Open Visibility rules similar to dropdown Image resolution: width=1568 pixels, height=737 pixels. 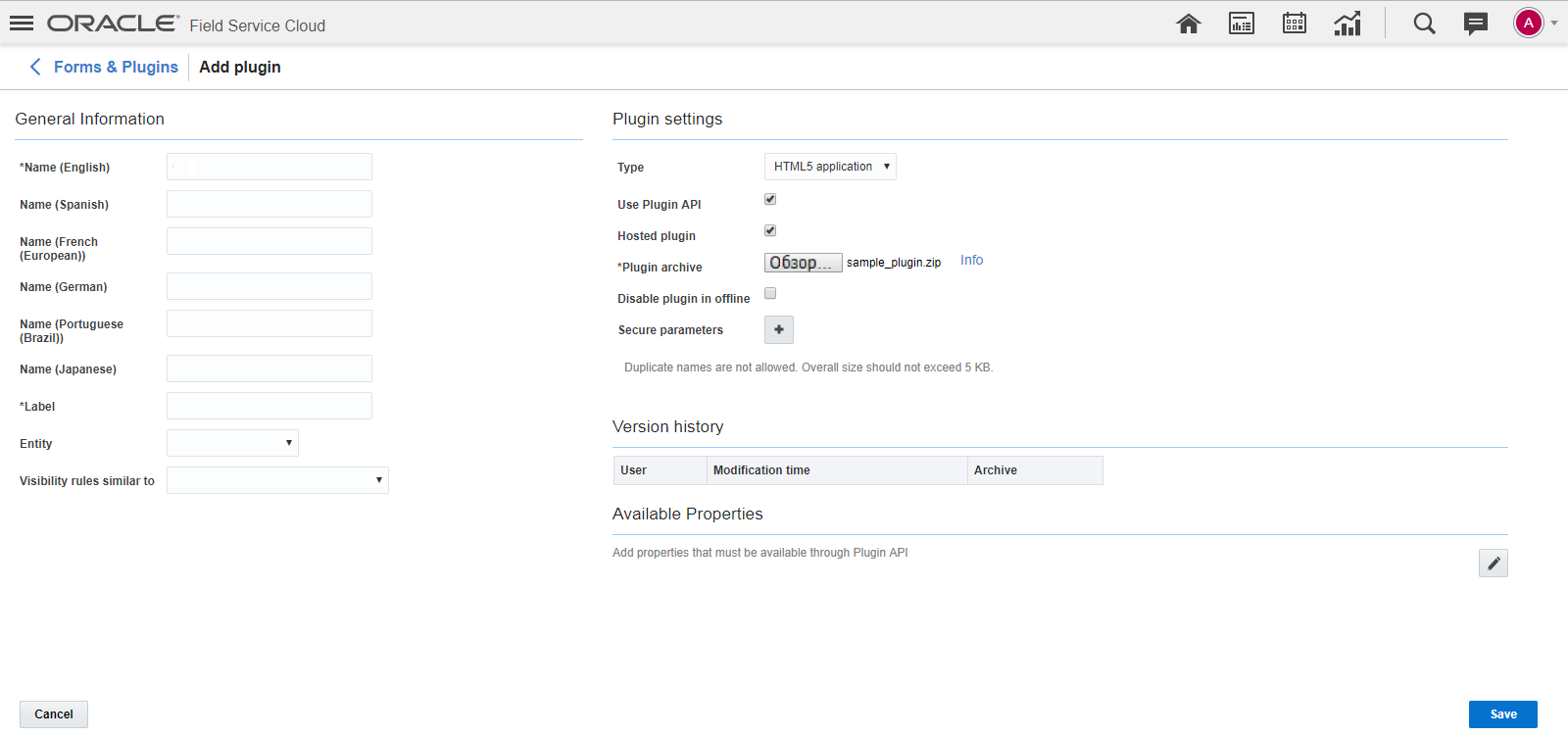pos(277,480)
